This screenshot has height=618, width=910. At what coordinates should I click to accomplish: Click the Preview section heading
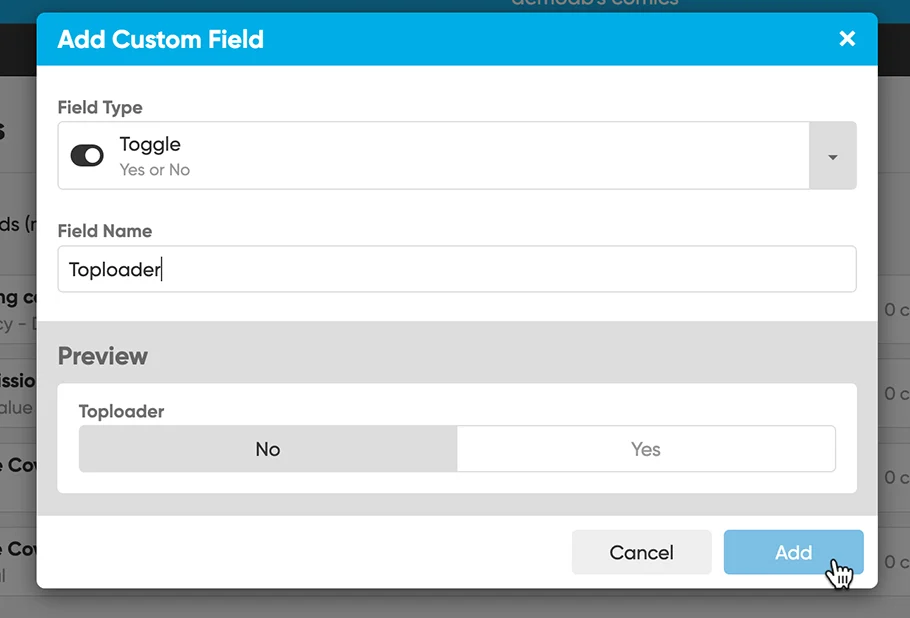(103, 356)
